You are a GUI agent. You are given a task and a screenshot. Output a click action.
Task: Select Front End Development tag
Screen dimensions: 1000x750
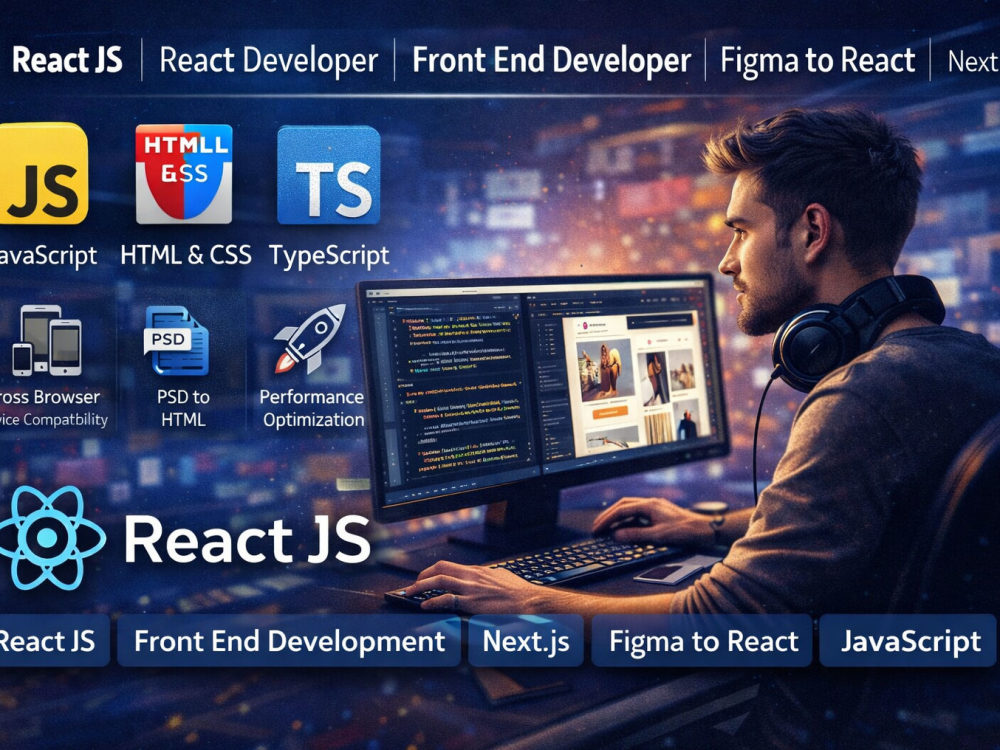pyautogui.click(x=289, y=640)
